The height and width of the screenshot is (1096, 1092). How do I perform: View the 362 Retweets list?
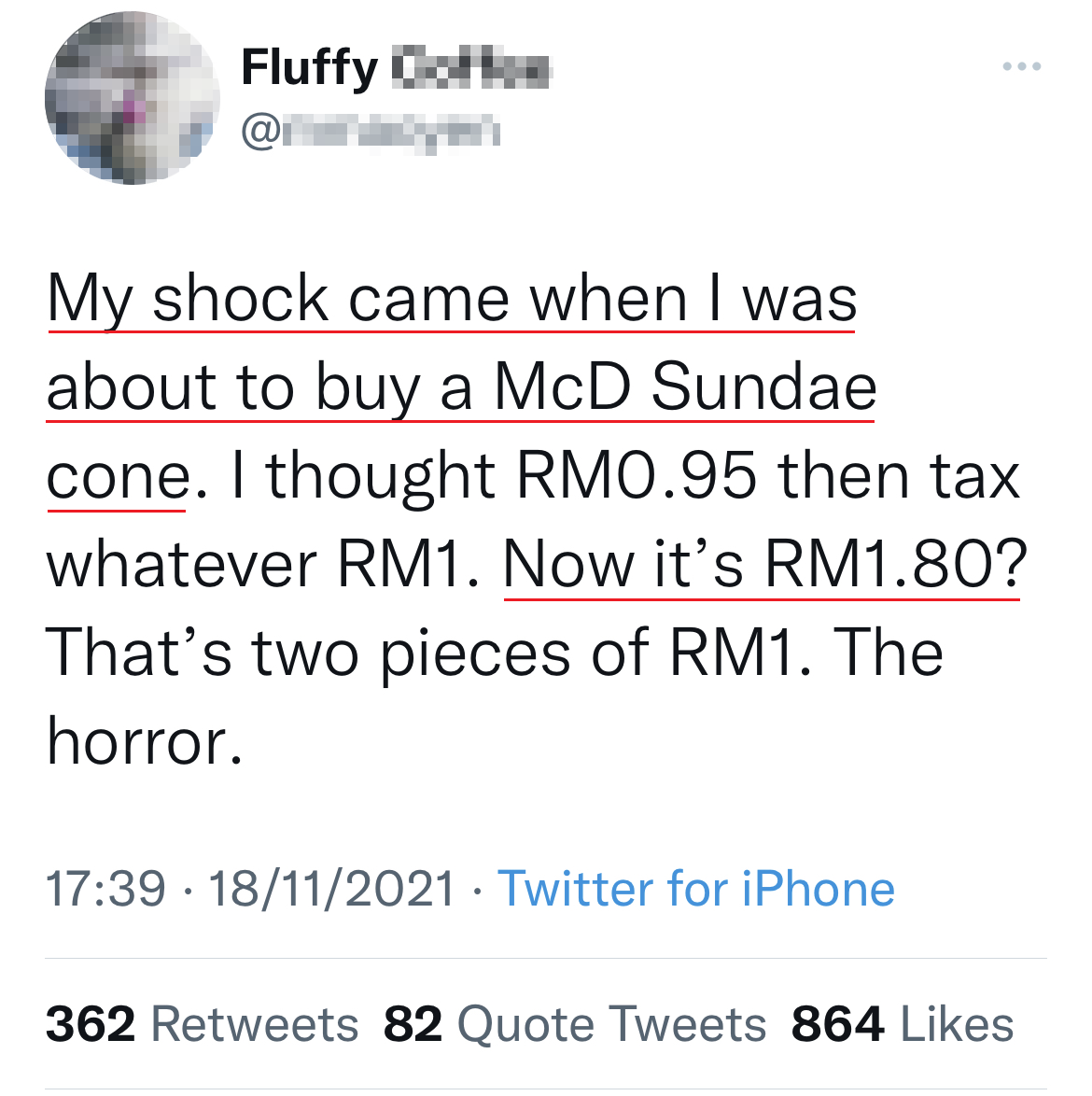point(202,1024)
